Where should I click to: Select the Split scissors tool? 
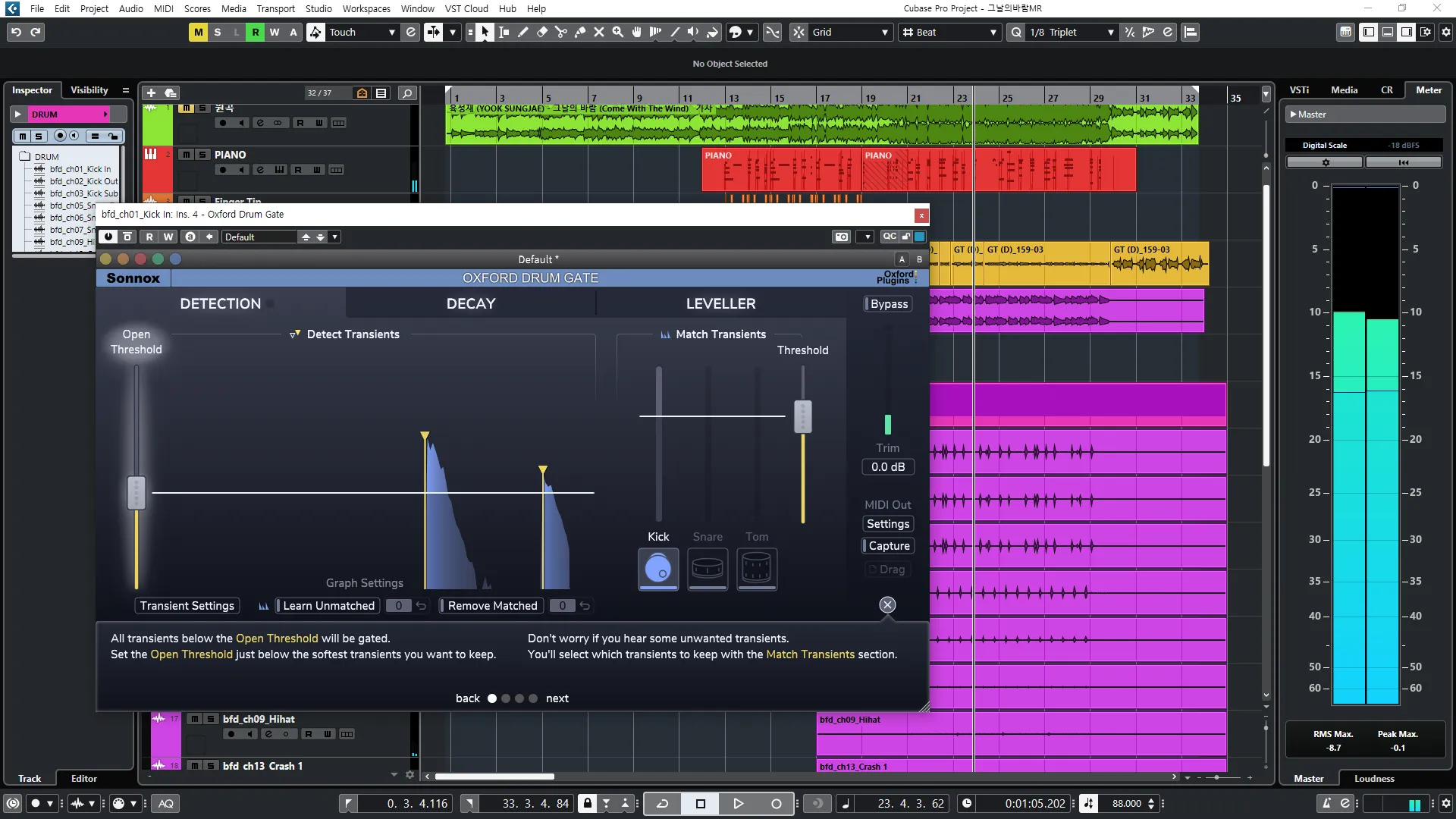click(x=560, y=32)
